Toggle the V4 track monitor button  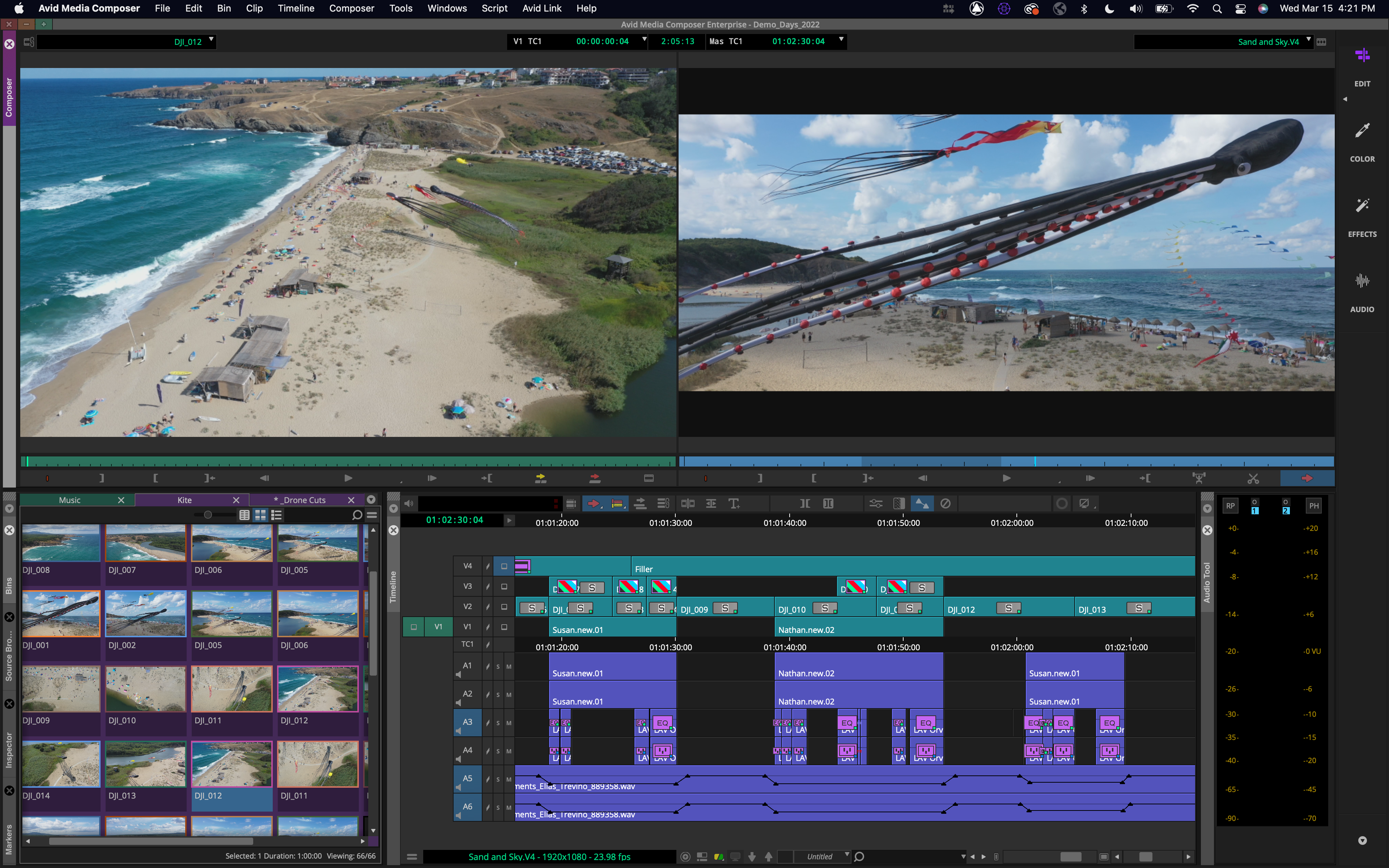(x=504, y=566)
